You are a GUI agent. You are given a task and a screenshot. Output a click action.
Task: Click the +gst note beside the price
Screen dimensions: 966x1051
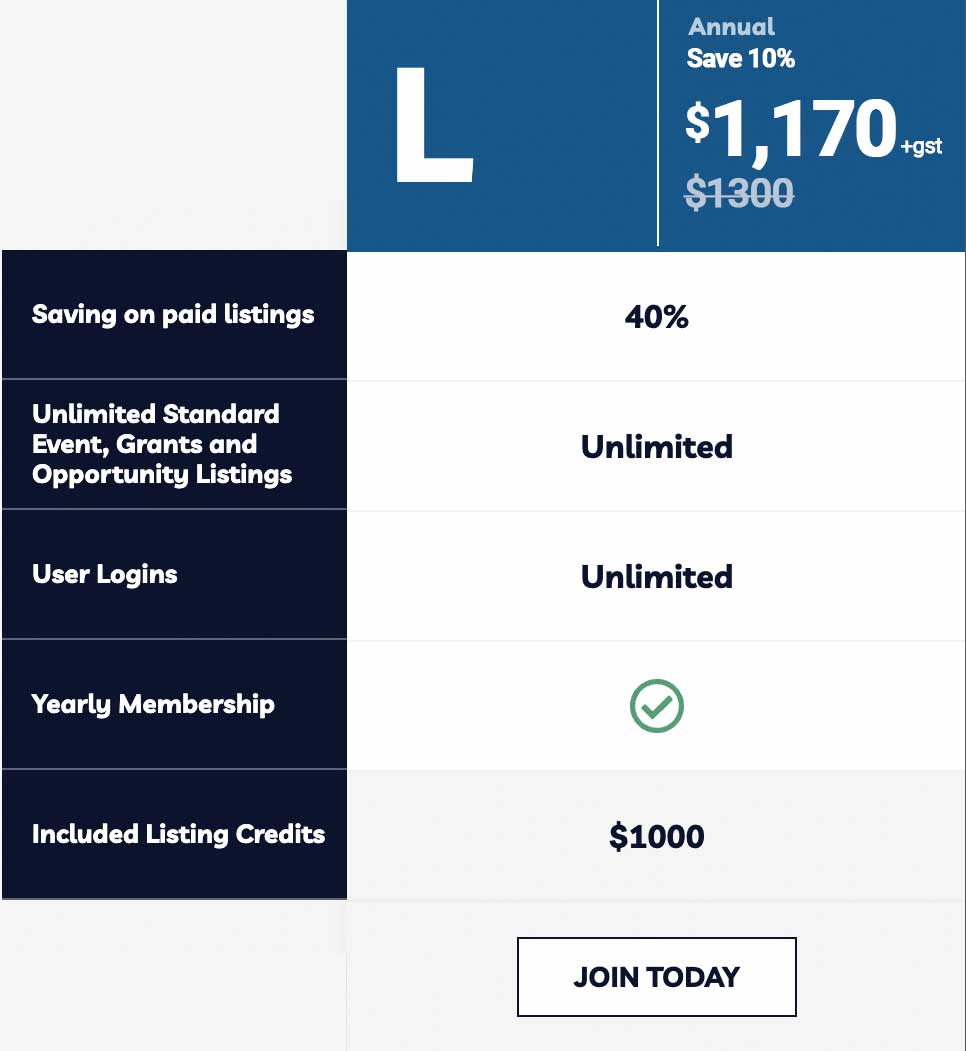[x=921, y=147]
